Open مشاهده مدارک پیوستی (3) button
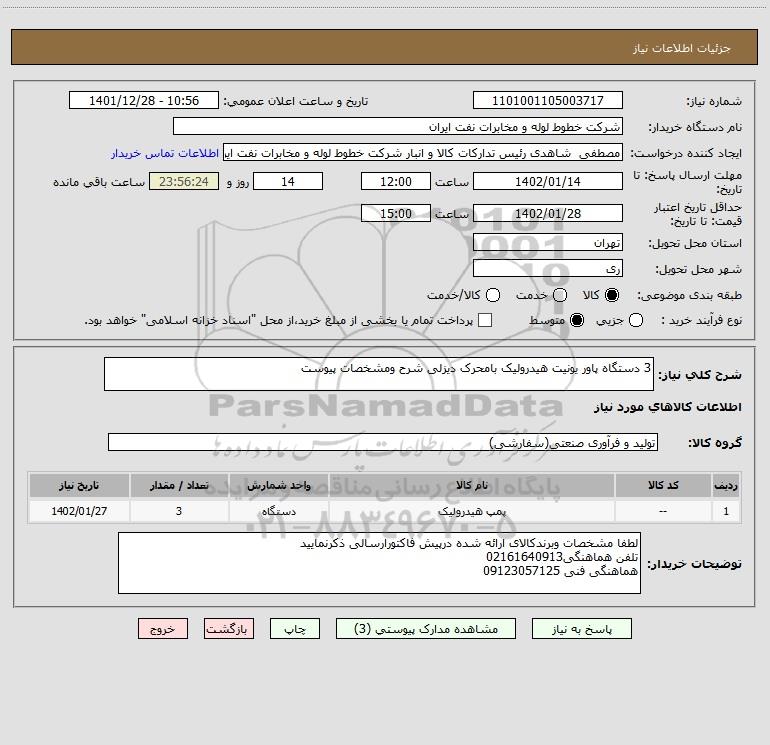 pyautogui.click(x=426, y=629)
